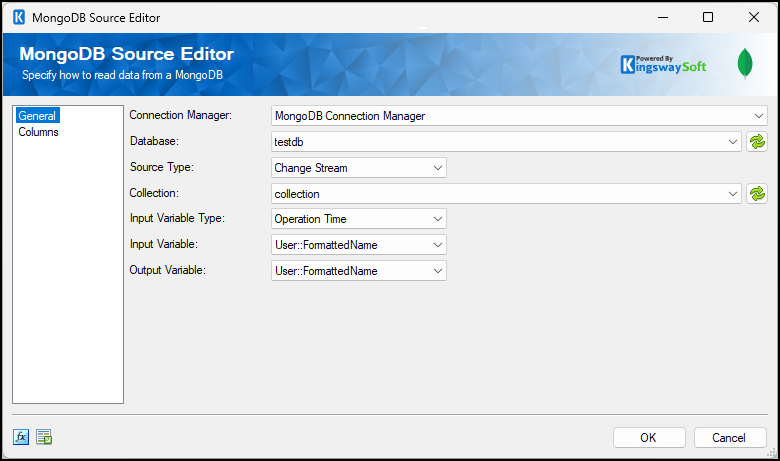Click the K app icon in title bar
The width and height of the screenshot is (780, 461).
click(19, 17)
